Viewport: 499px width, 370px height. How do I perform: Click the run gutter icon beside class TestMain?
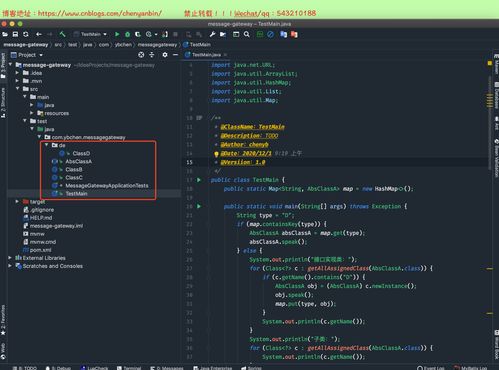pos(199,180)
